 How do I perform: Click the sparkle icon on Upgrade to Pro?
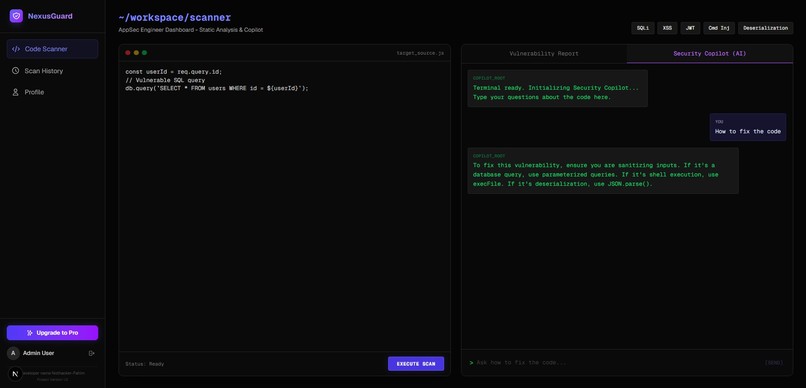(x=30, y=333)
